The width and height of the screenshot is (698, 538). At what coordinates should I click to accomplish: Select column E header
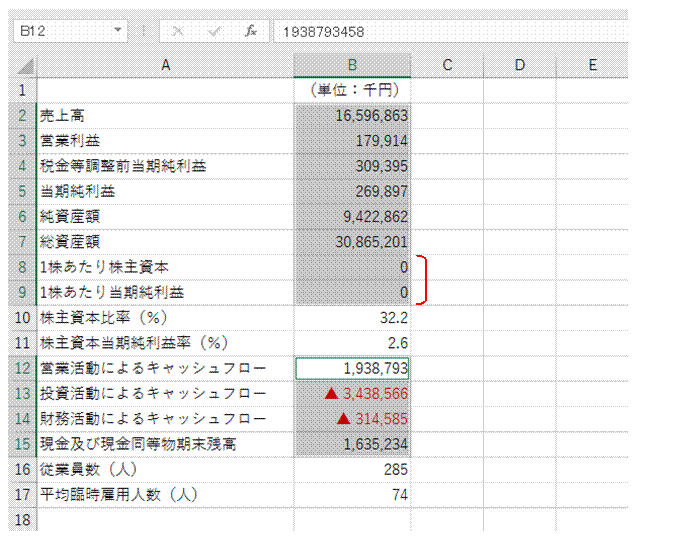pos(592,65)
